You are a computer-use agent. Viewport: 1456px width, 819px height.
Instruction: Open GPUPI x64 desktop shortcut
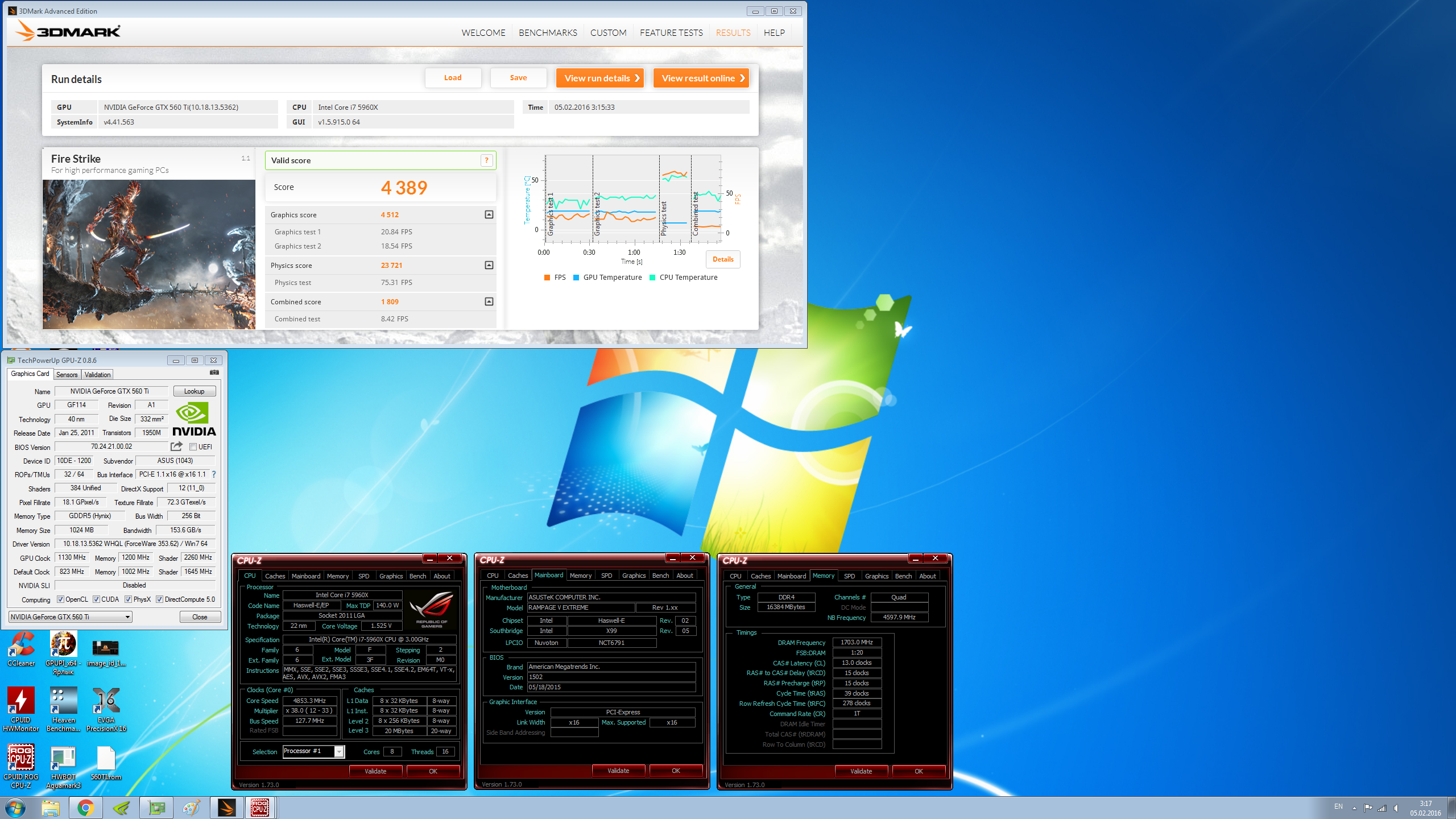click(63, 653)
